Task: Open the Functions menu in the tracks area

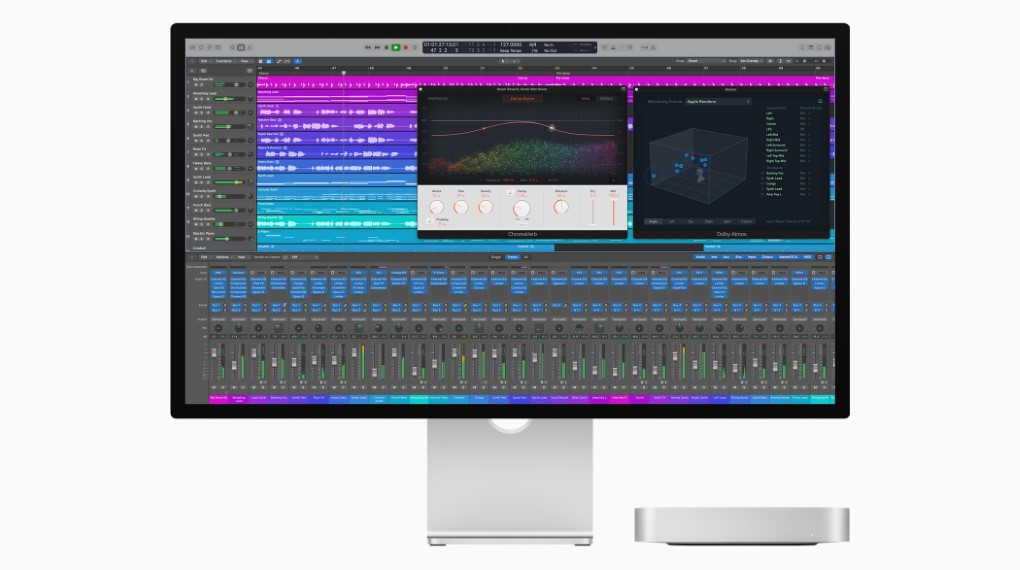Action: coord(224,61)
